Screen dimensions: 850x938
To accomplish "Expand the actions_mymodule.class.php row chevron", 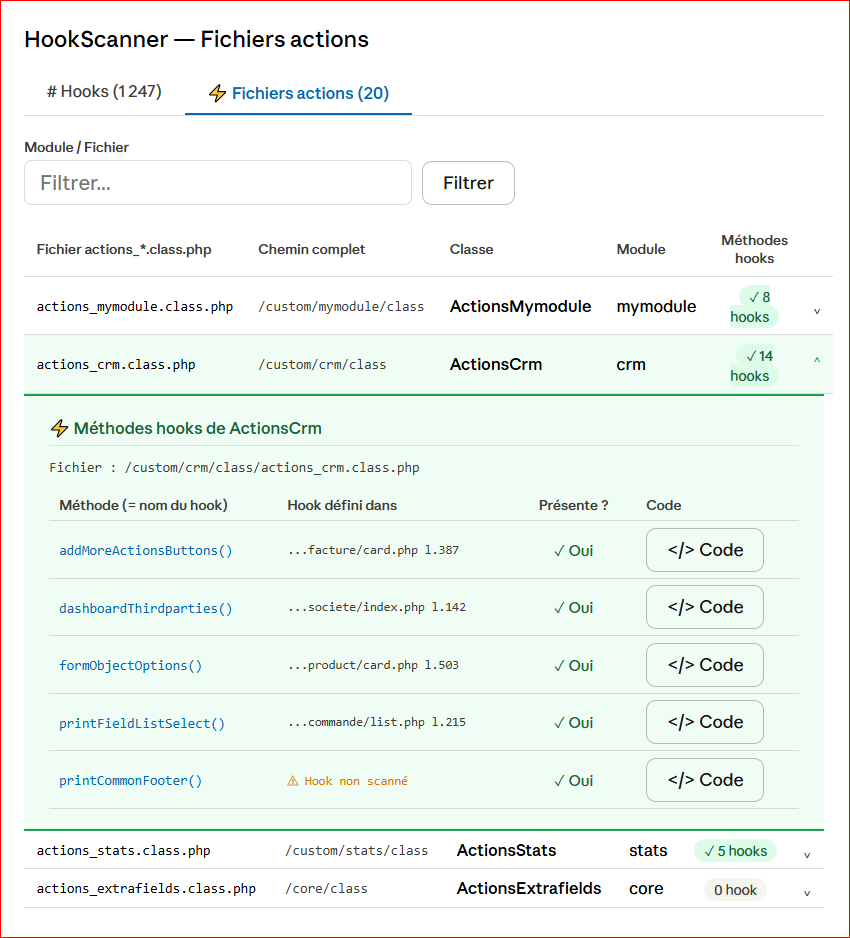I will pos(817,311).
